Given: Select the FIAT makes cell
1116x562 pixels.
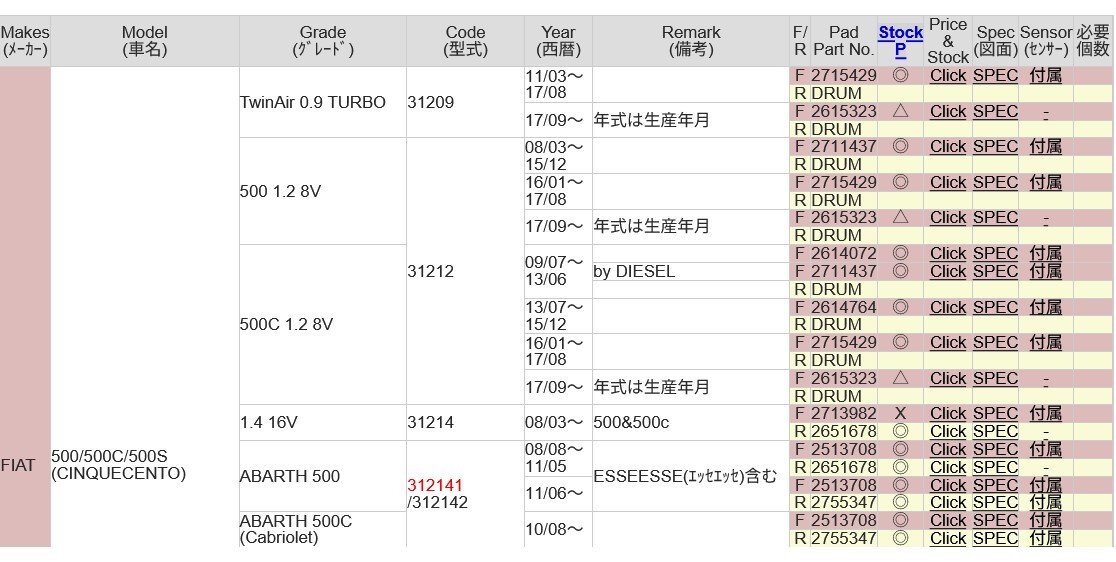Looking at the screenshot, I should coord(25,307).
